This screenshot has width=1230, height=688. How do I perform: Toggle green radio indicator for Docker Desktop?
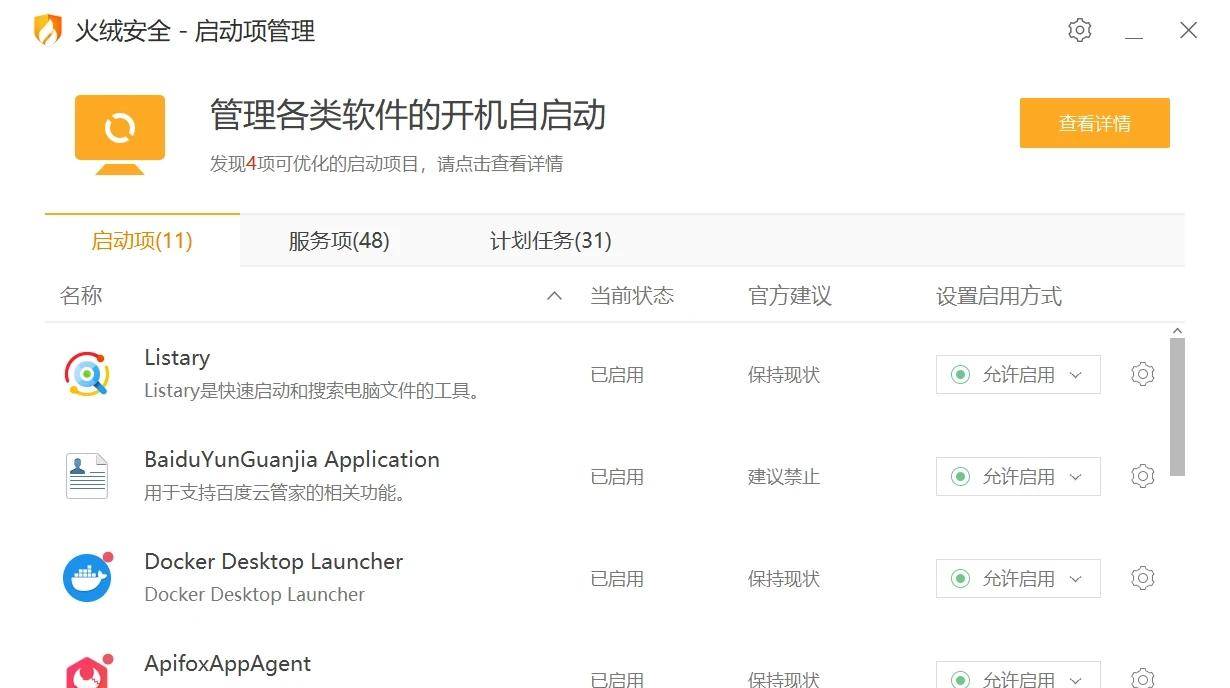point(960,579)
